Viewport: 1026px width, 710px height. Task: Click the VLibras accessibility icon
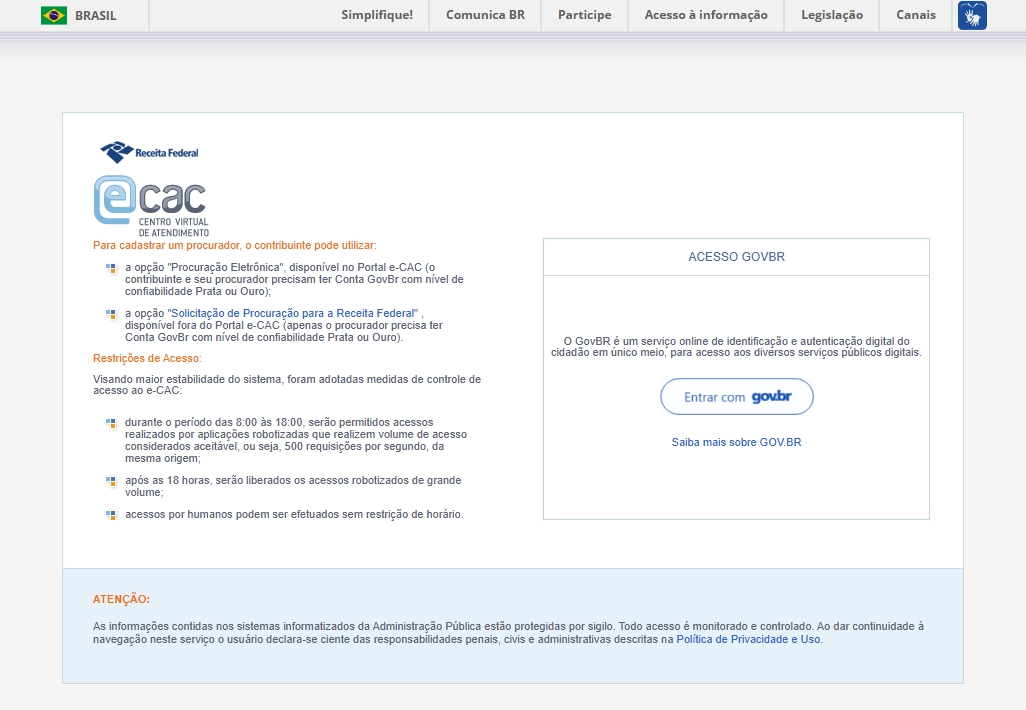[x=972, y=15]
